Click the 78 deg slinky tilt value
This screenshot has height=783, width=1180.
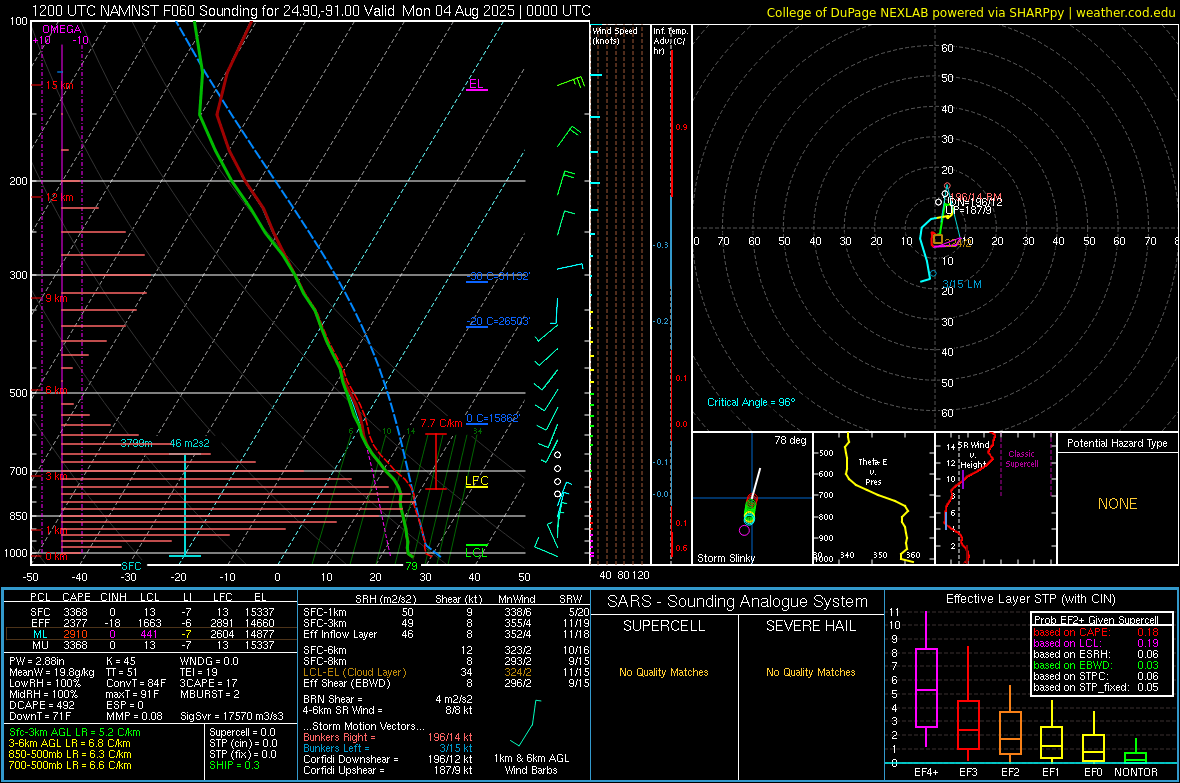[x=790, y=440]
